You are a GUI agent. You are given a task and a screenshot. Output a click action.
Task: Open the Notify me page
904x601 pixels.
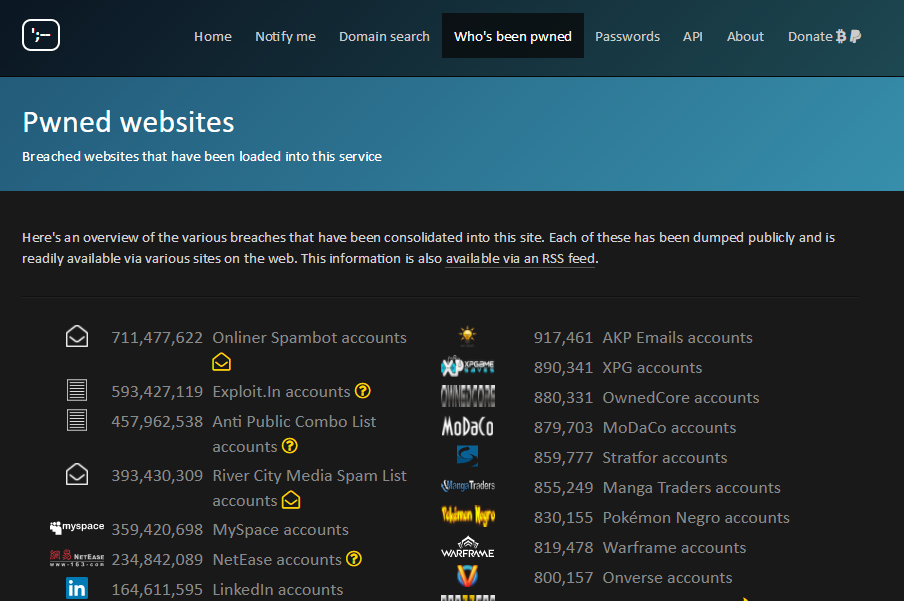point(285,36)
